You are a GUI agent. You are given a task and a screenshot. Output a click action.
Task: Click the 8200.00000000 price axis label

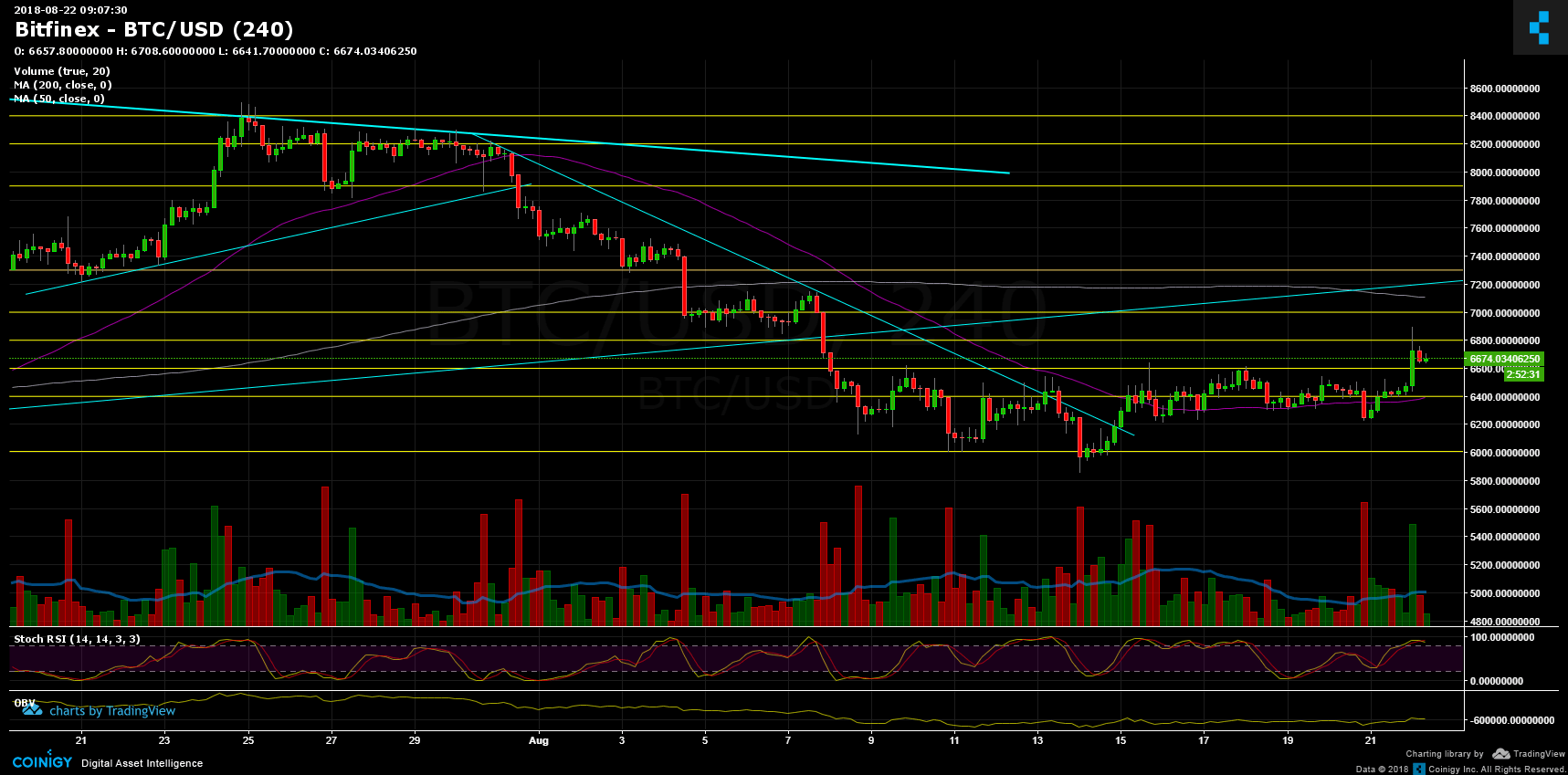click(1505, 144)
